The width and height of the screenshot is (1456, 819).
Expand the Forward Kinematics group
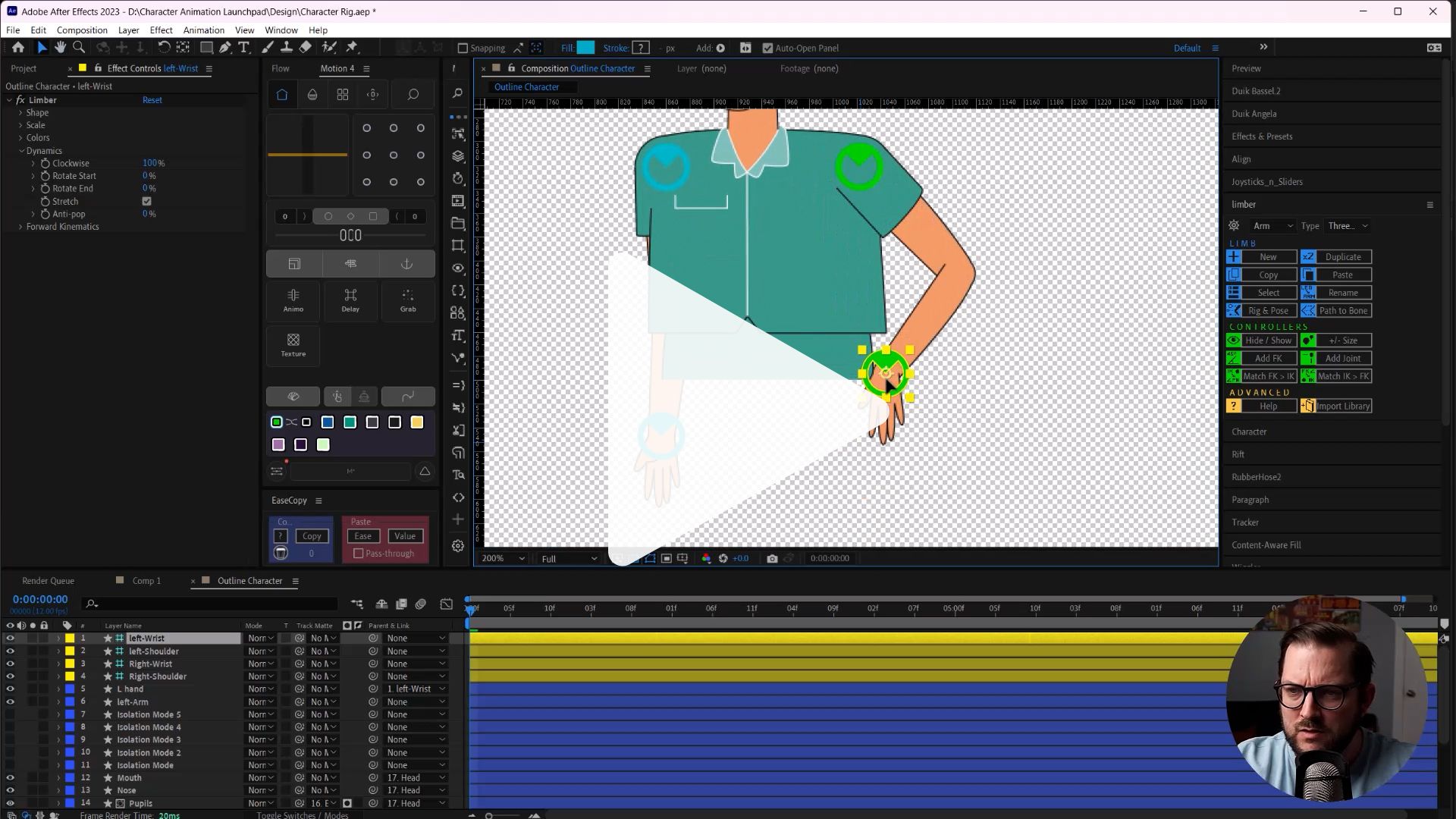[x=20, y=227]
